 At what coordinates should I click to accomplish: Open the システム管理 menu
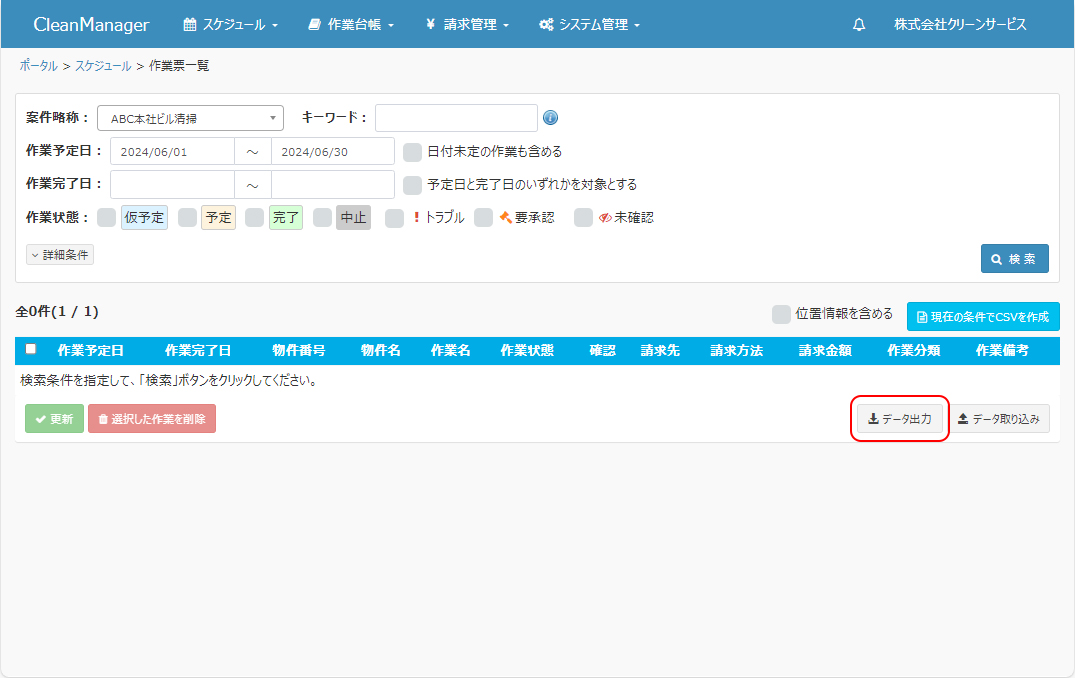pyautogui.click(x=589, y=25)
